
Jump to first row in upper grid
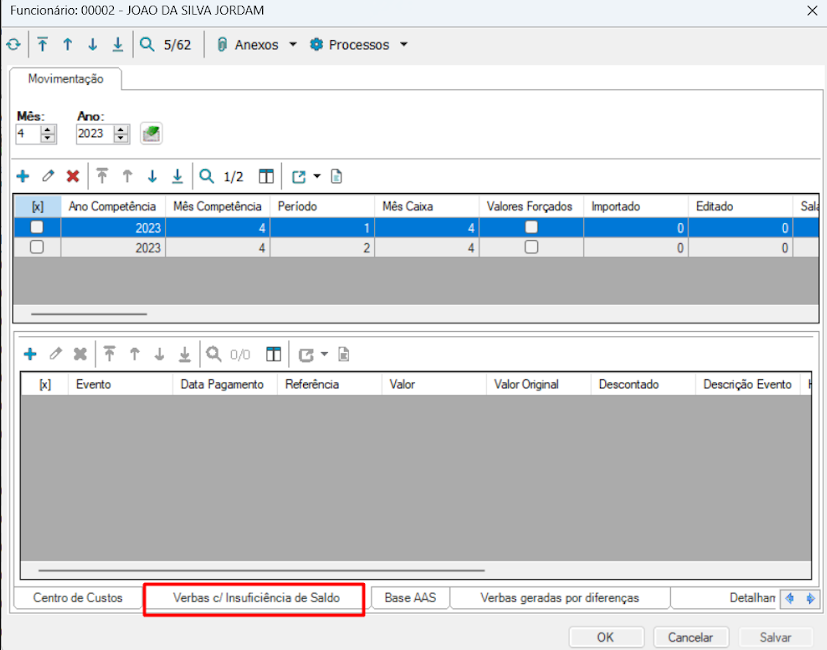pos(102,176)
